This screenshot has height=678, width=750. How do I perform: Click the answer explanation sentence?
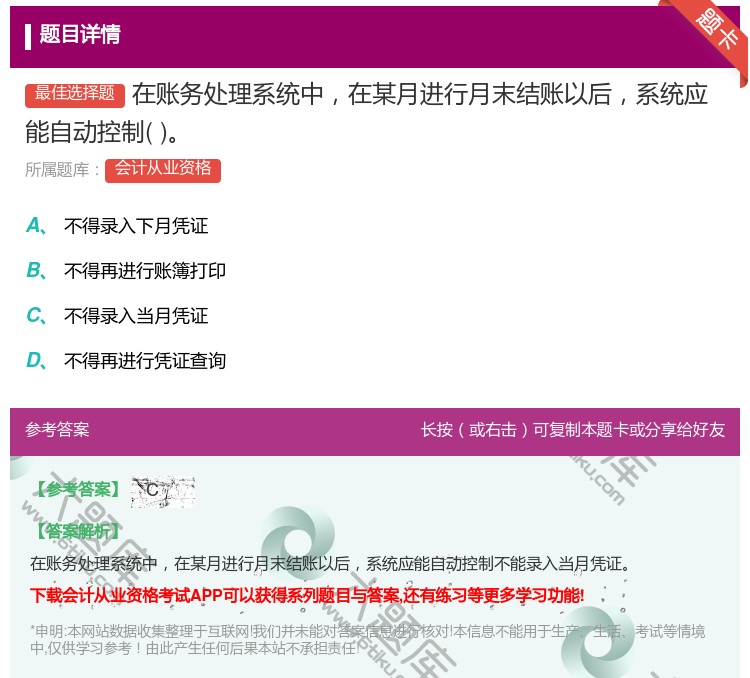(x=330, y=564)
